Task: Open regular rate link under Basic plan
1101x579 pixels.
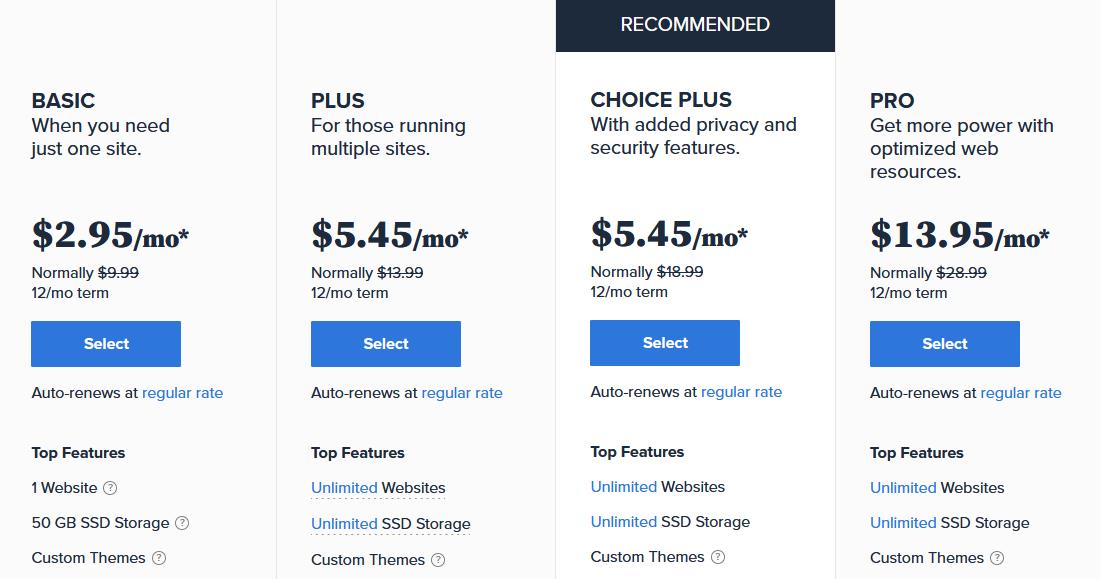Action: (x=183, y=393)
